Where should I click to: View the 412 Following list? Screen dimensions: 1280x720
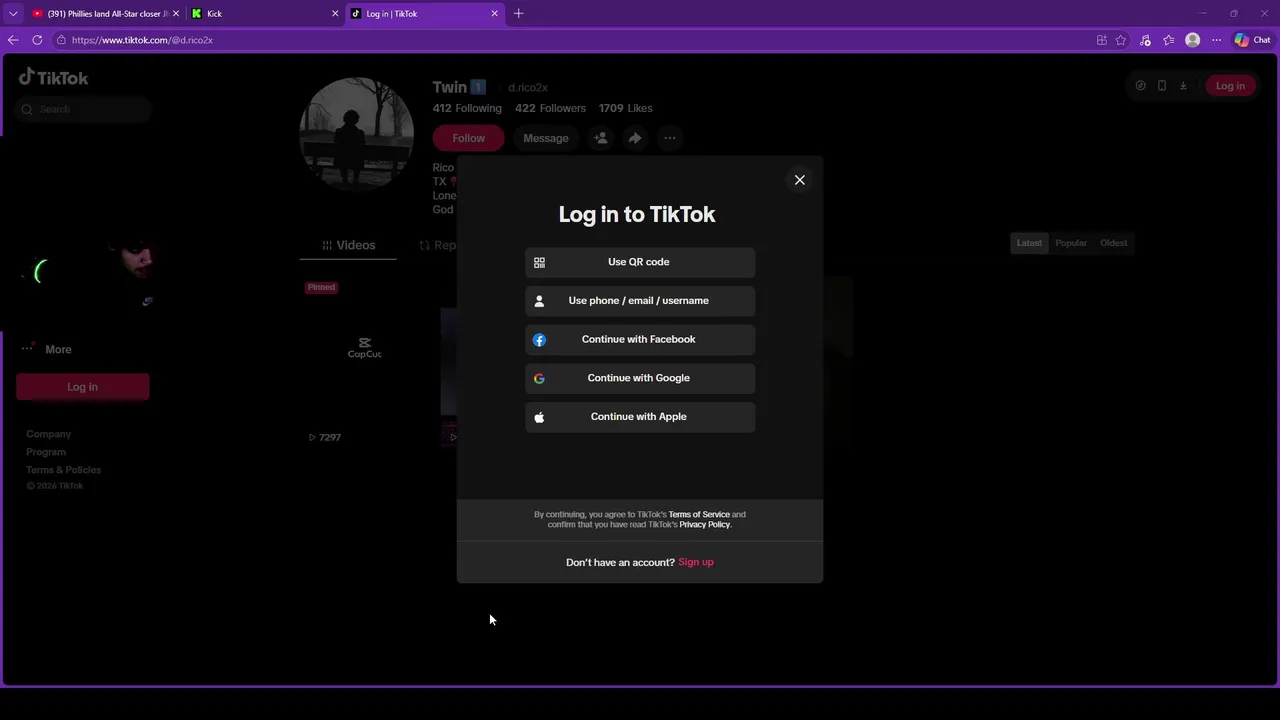tap(467, 108)
